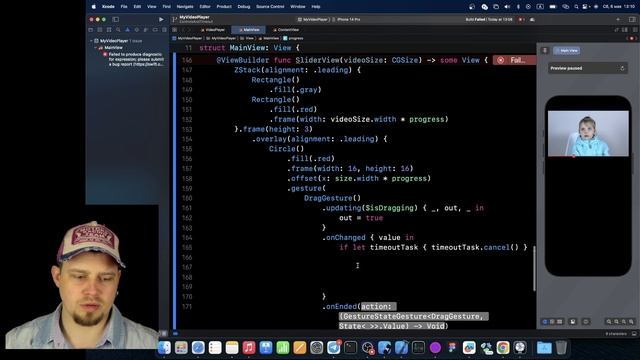This screenshot has height=360, width=640.
Task: Toggle the debug area button at bottom right
Action: (634, 333)
